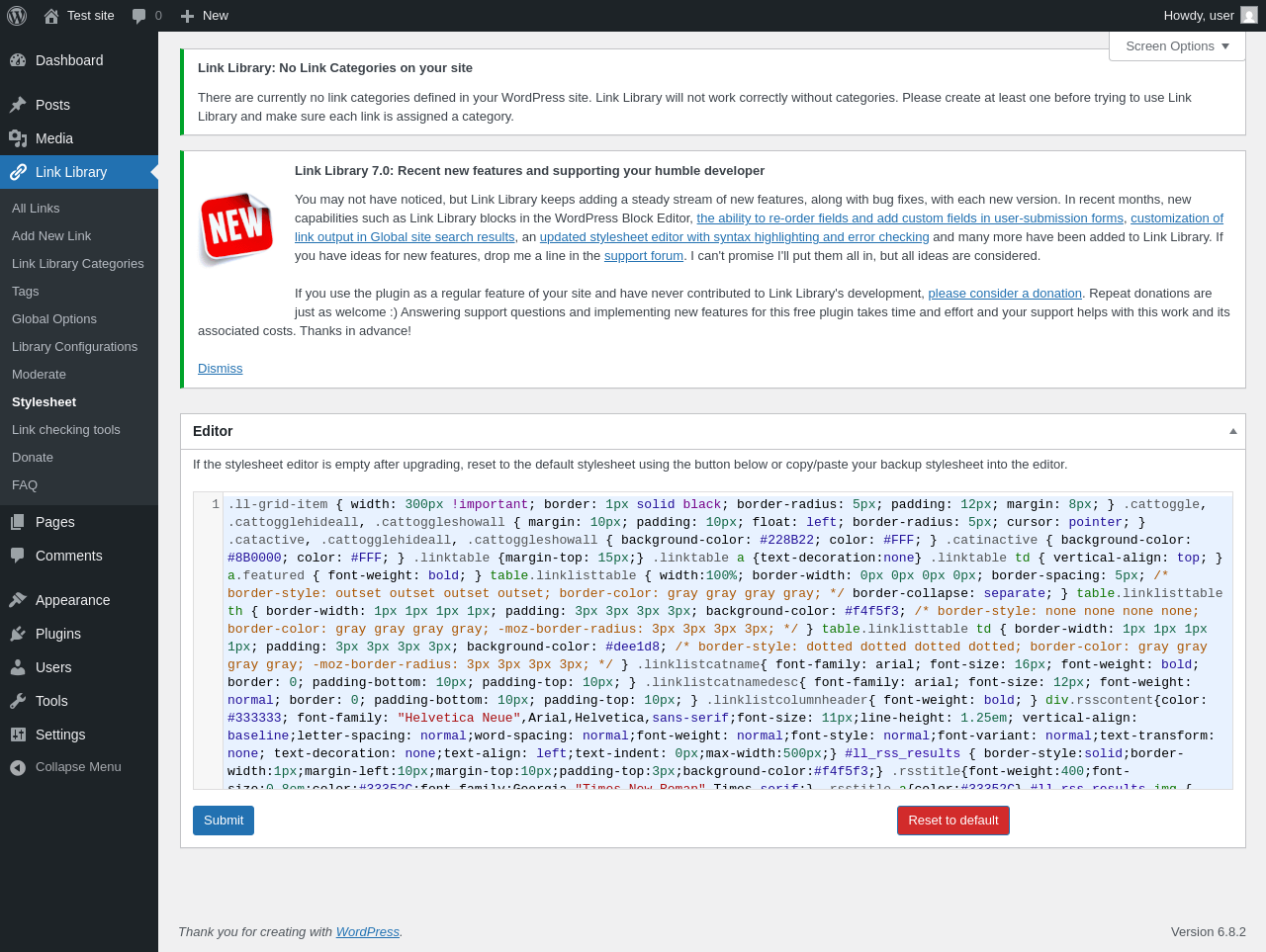Click the WordPress logo icon
This screenshot has height=952, width=1266.
coord(17,16)
